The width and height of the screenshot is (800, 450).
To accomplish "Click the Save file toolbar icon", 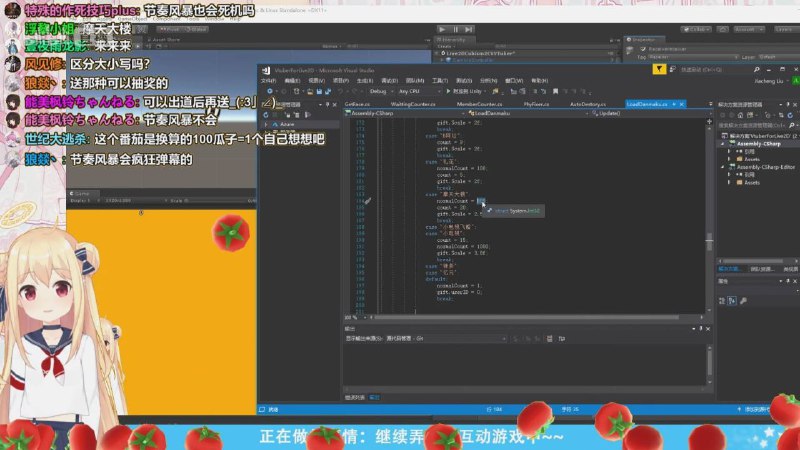I will [319, 91].
